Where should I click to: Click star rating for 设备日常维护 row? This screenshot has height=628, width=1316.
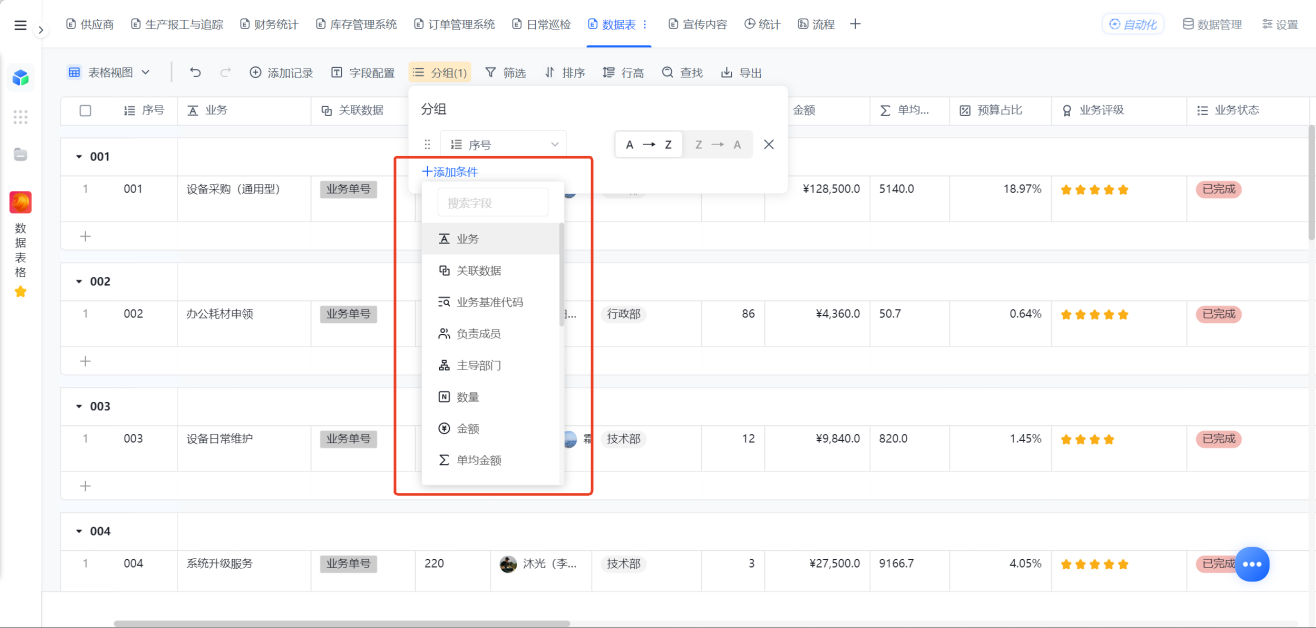(1087, 439)
